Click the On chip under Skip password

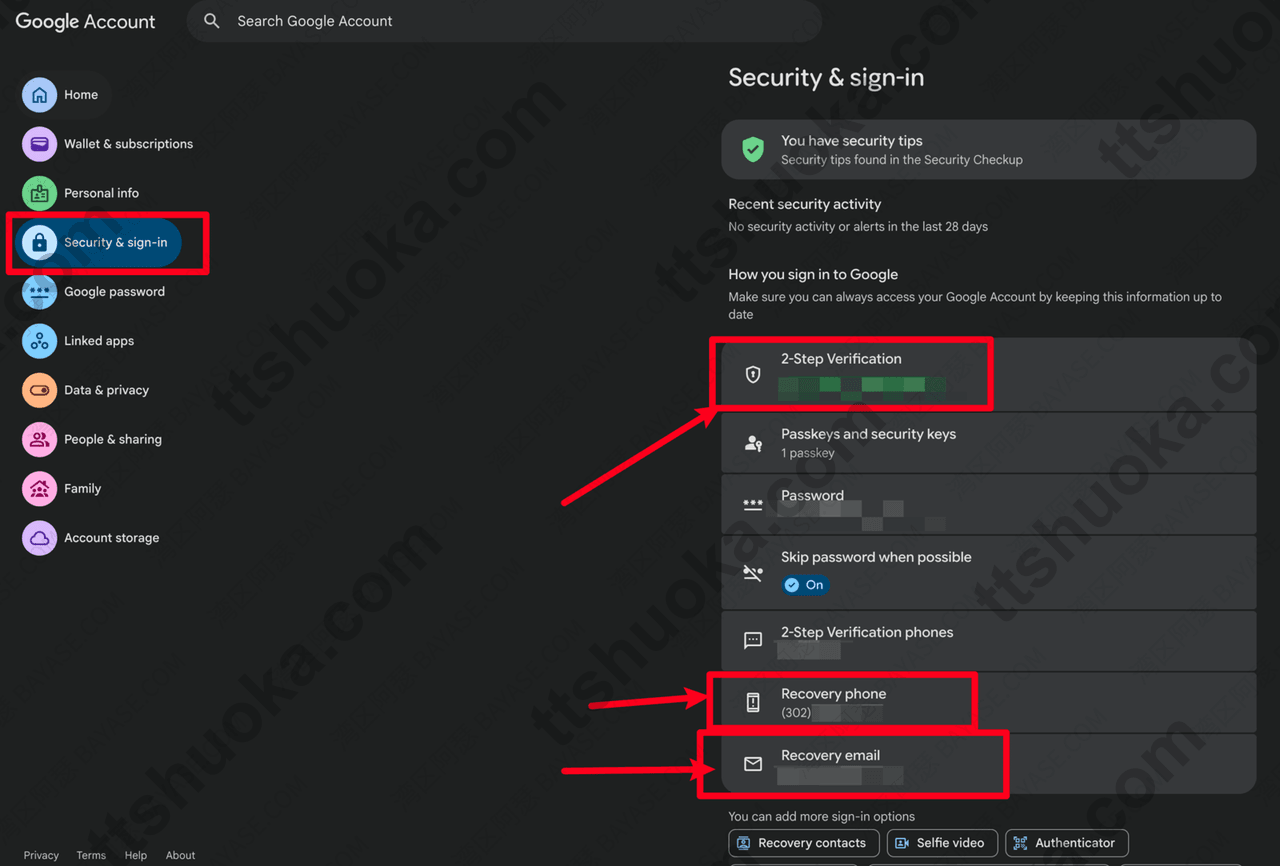[805, 585]
